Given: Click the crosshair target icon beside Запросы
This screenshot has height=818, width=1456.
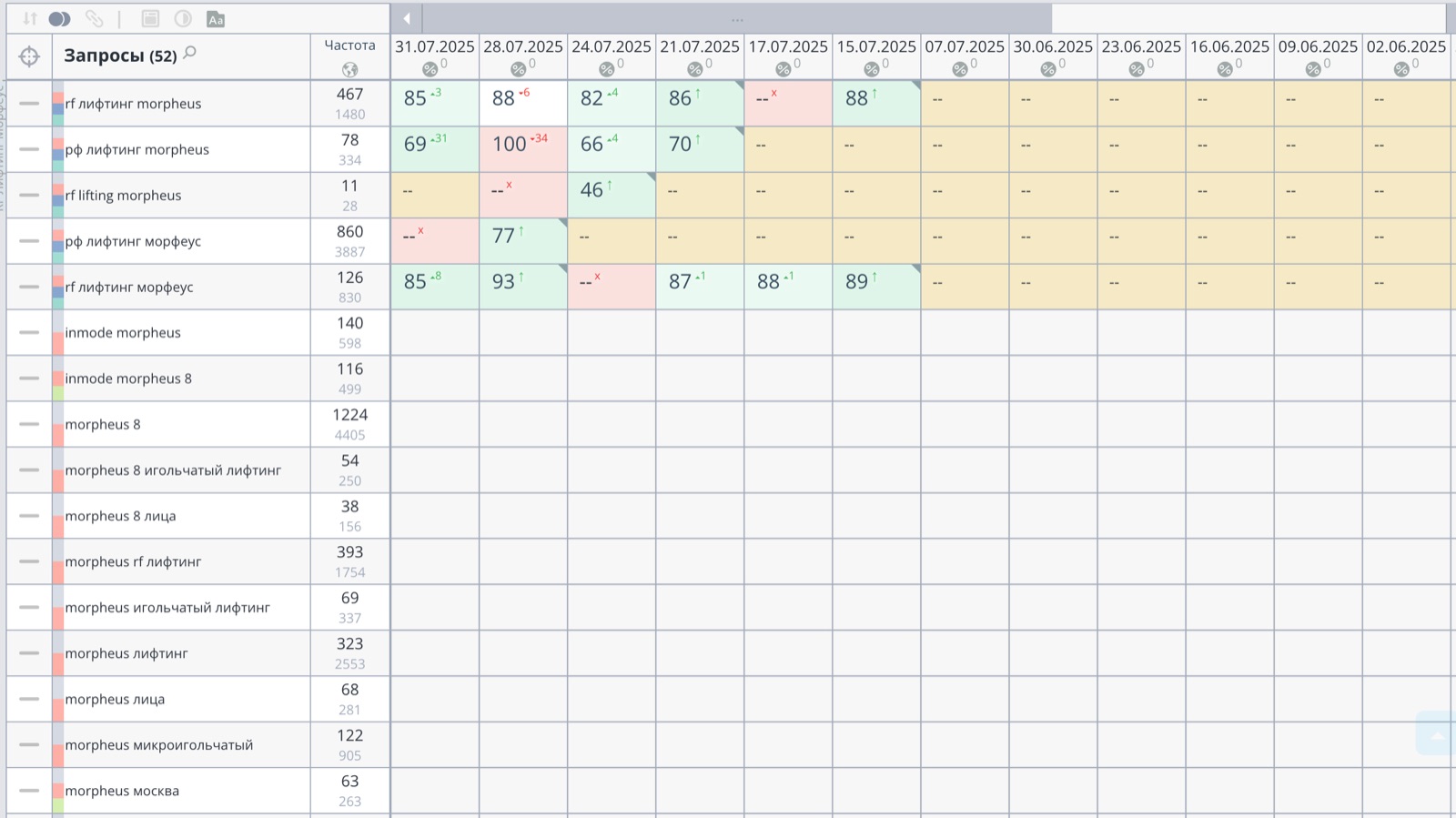Looking at the screenshot, I should pyautogui.click(x=29, y=56).
